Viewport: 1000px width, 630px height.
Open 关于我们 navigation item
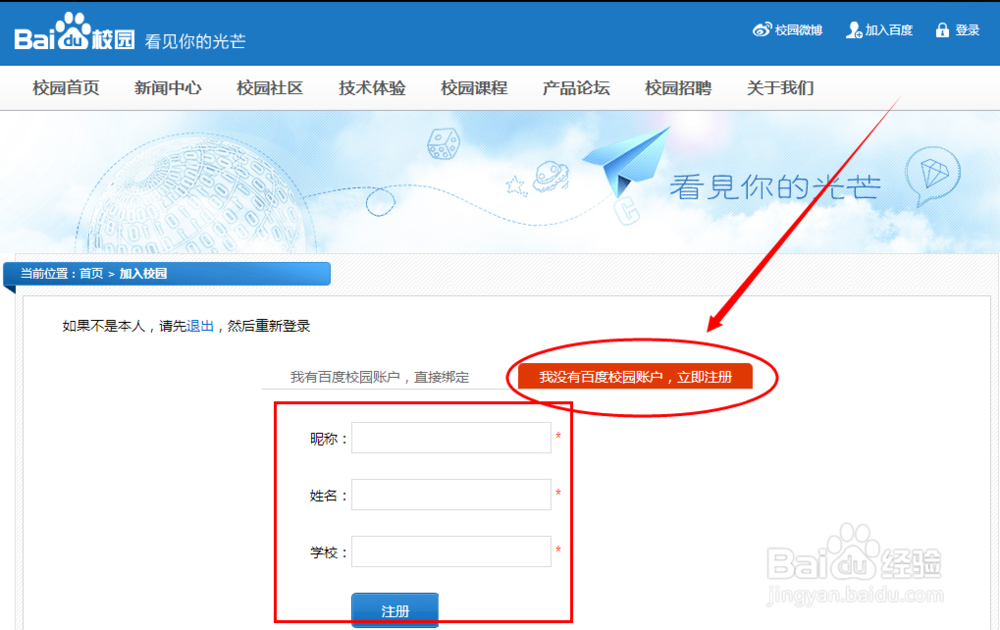pos(780,88)
